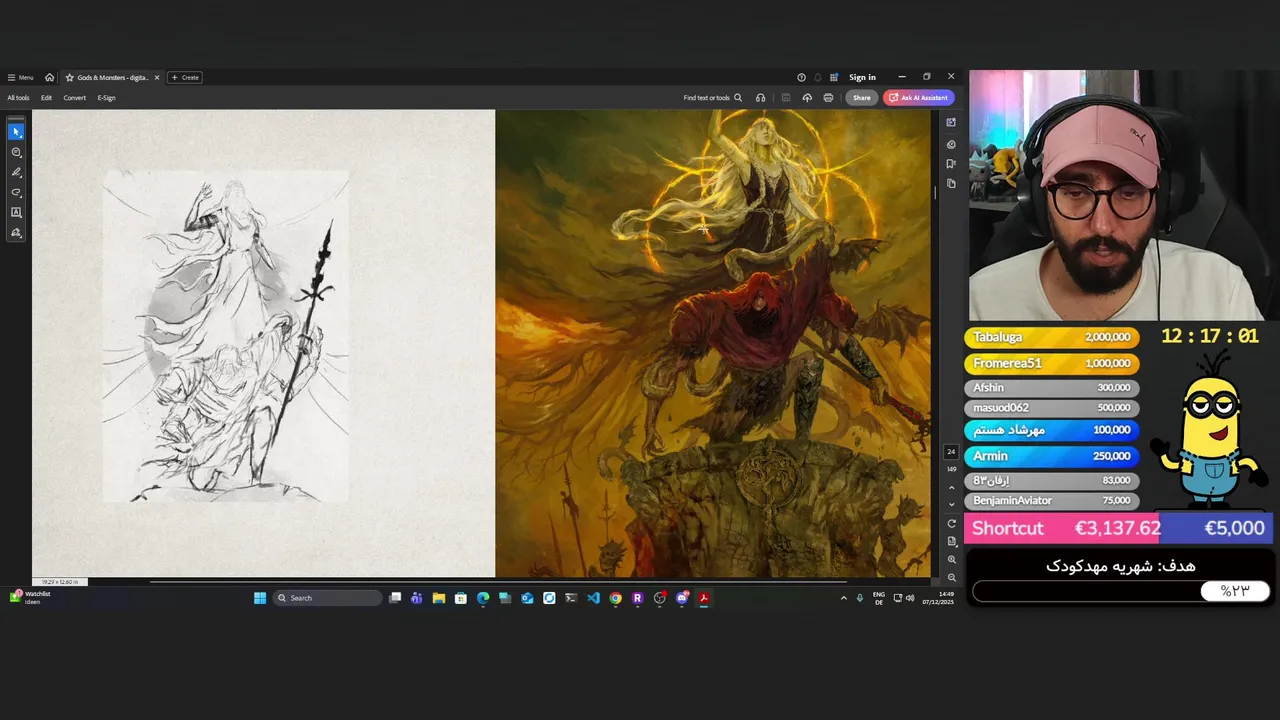Click the Fromerea51 donor row
Image resolution: width=1280 pixels, height=720 pixels.
tap(1052, 364)
